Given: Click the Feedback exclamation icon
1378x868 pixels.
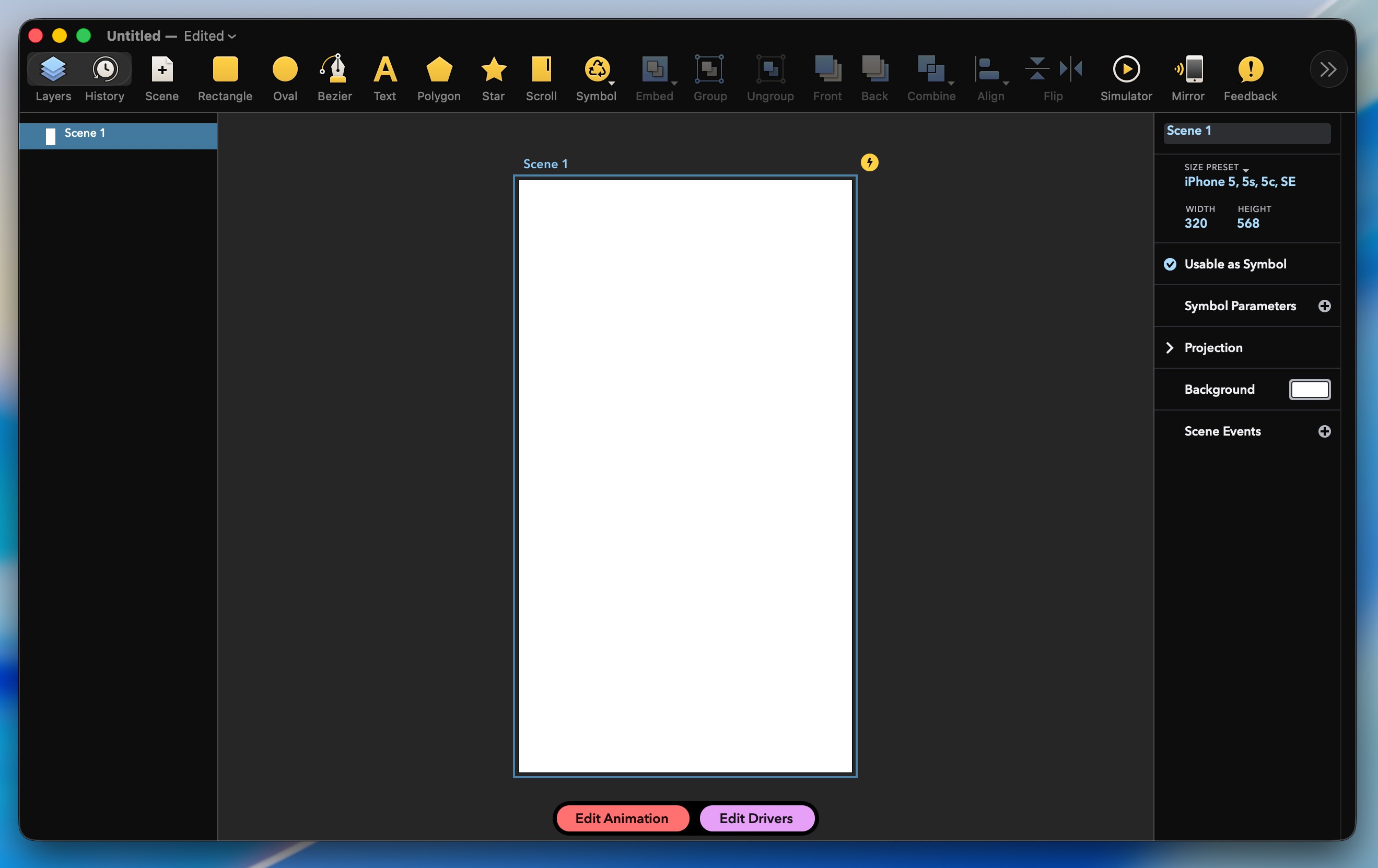Looking at the screenshot, I should 1250,70.
